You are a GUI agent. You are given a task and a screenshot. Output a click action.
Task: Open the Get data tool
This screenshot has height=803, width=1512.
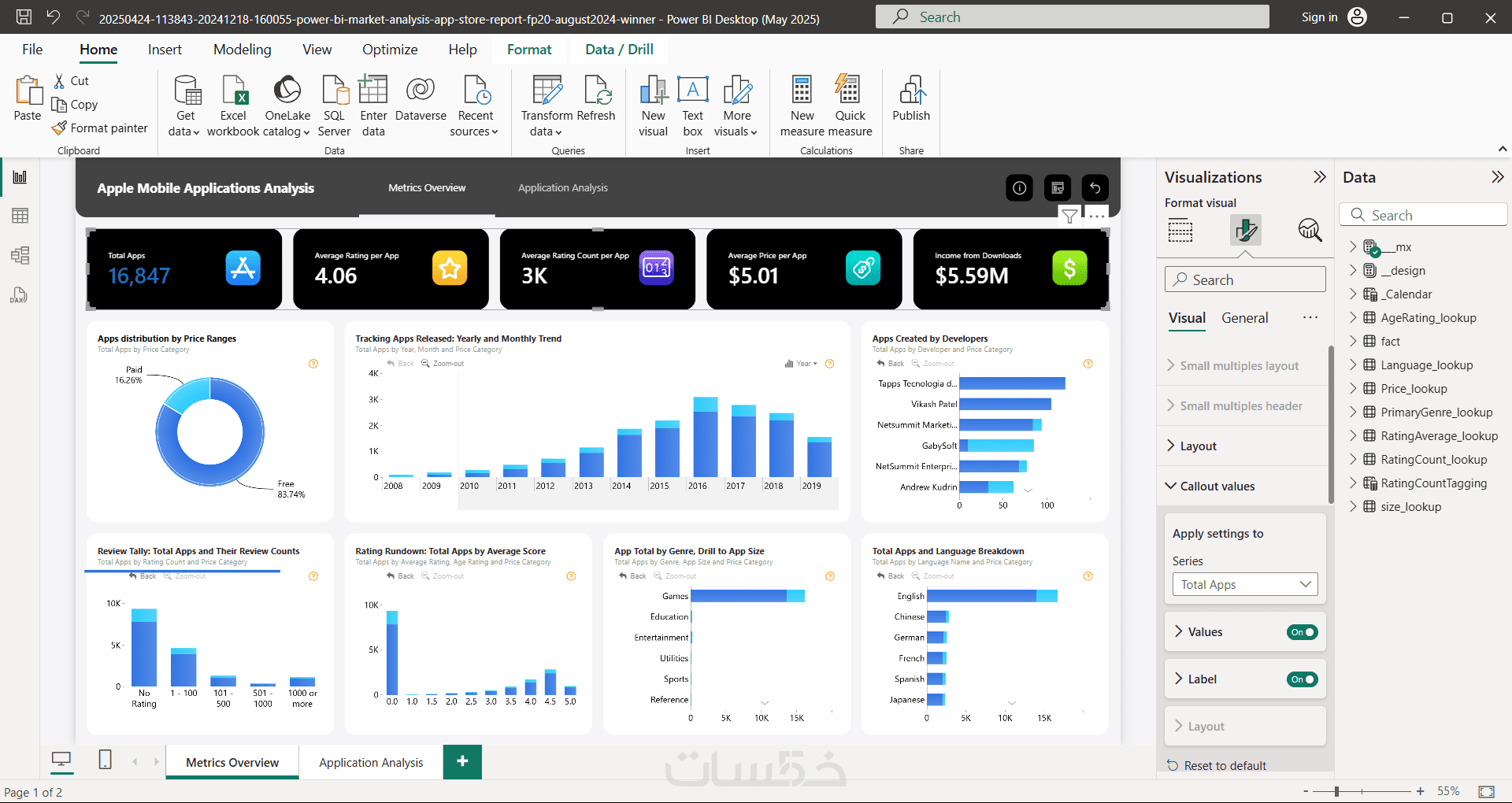[185, 105]
